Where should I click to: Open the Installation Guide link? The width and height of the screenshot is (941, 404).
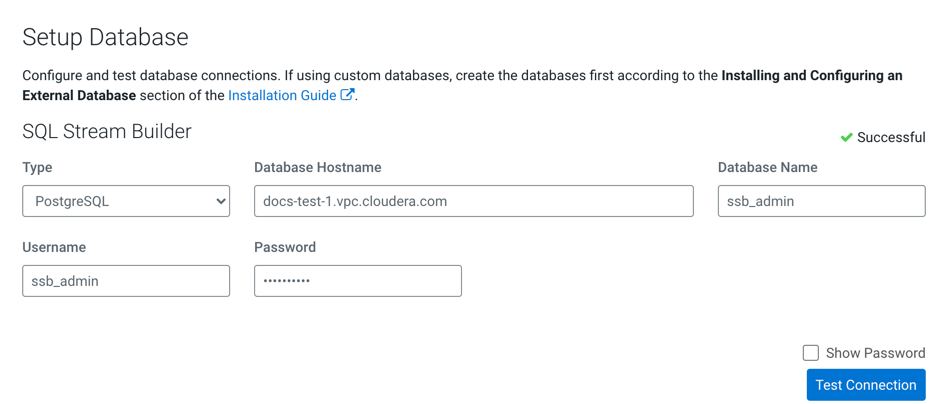pos(282,96)
